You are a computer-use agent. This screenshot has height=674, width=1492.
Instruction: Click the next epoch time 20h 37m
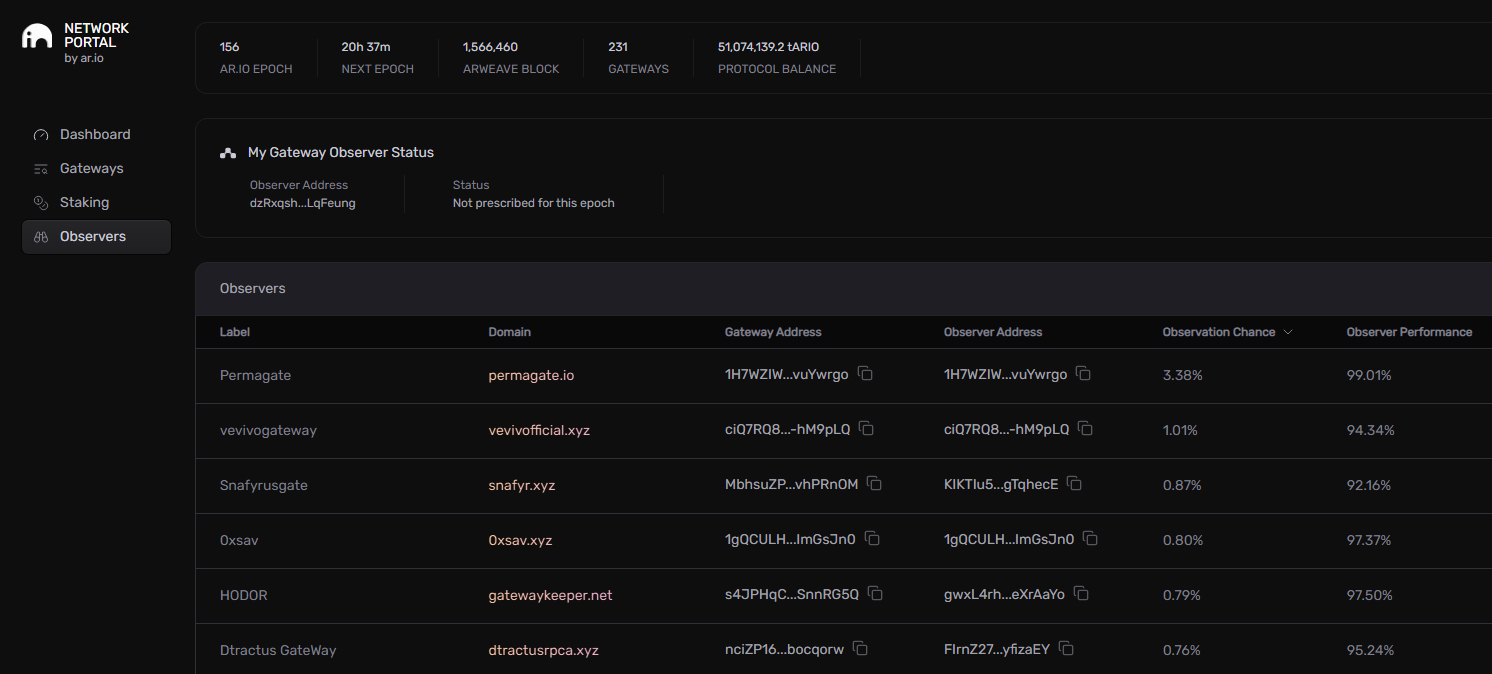pyautogui.click(x=366, y=47)
